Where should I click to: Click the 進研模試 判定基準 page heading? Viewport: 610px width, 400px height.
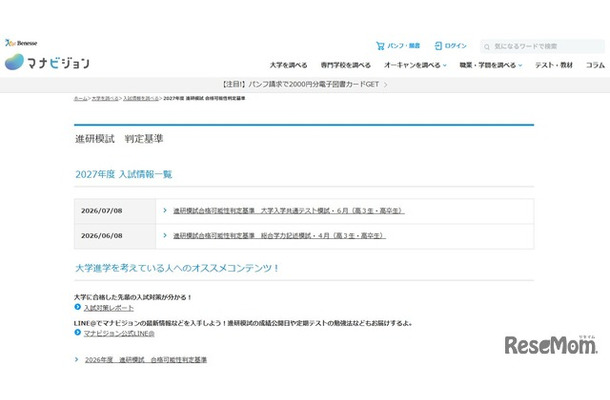click(119, 139)
